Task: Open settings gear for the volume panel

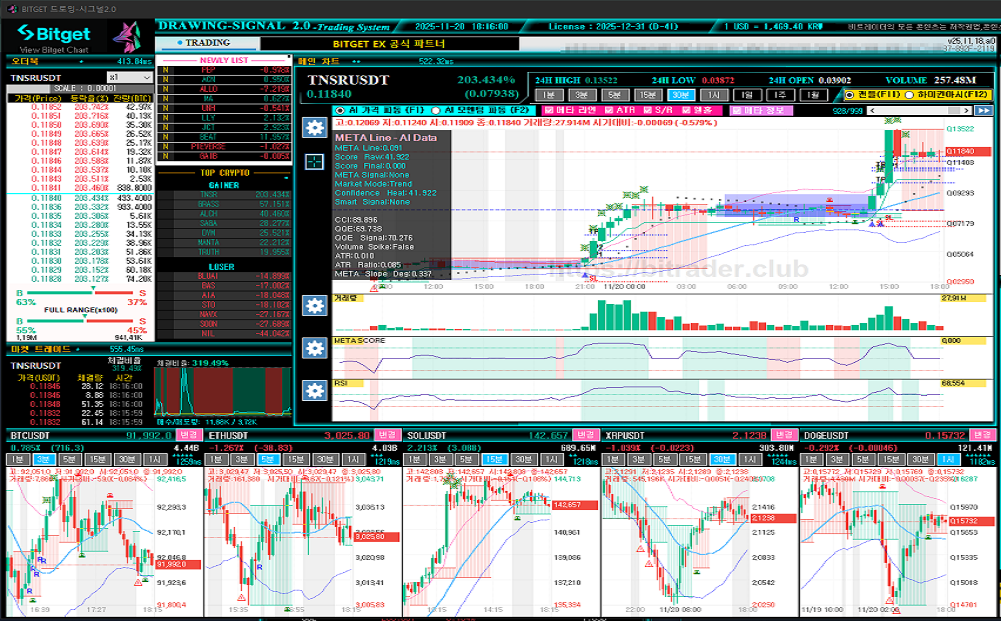Action: [x=314, y=306]
